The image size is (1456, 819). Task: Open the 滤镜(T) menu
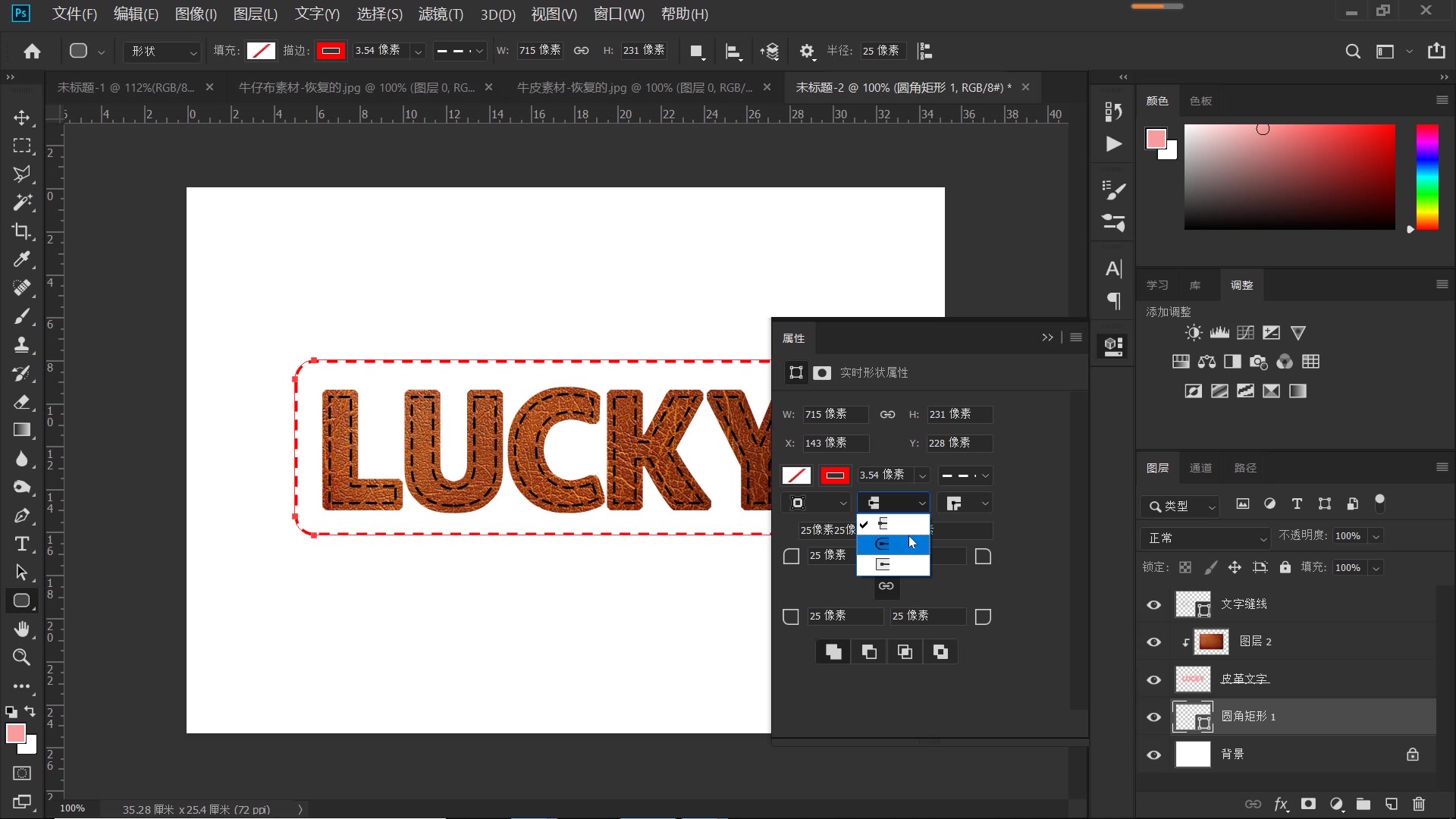coord(441,14)
